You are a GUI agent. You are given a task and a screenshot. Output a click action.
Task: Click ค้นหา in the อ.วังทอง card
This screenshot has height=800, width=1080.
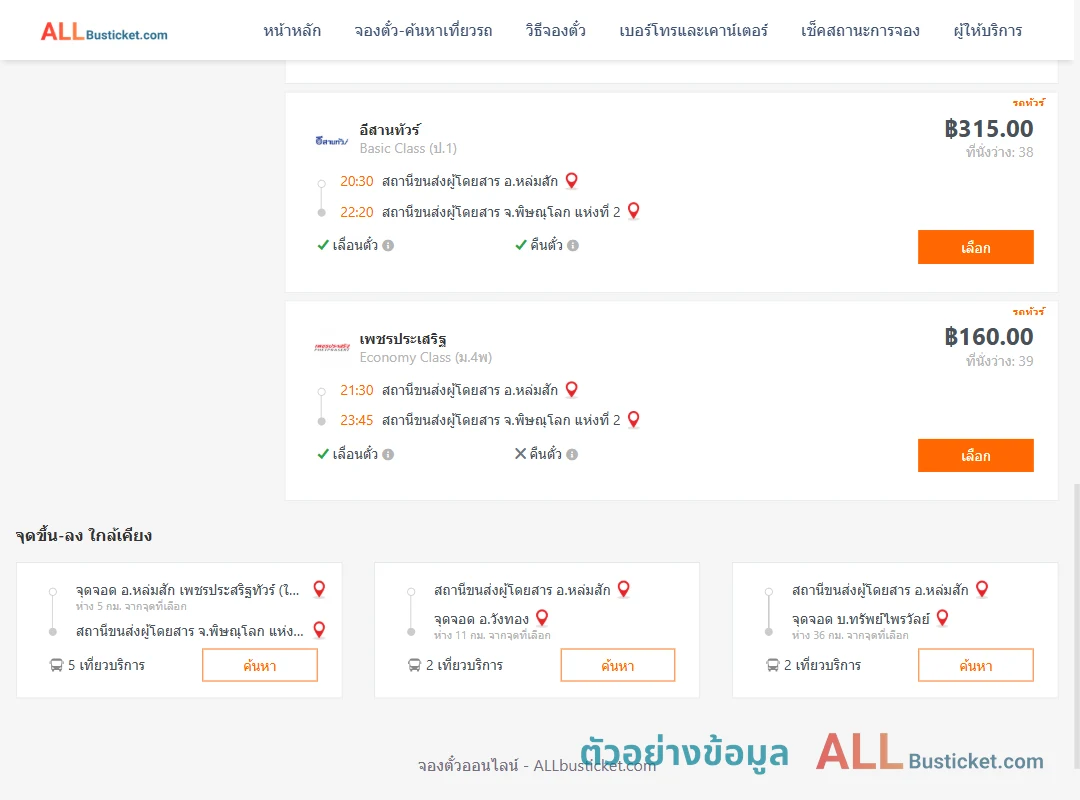pyautogui.click(x=618, y=665)
